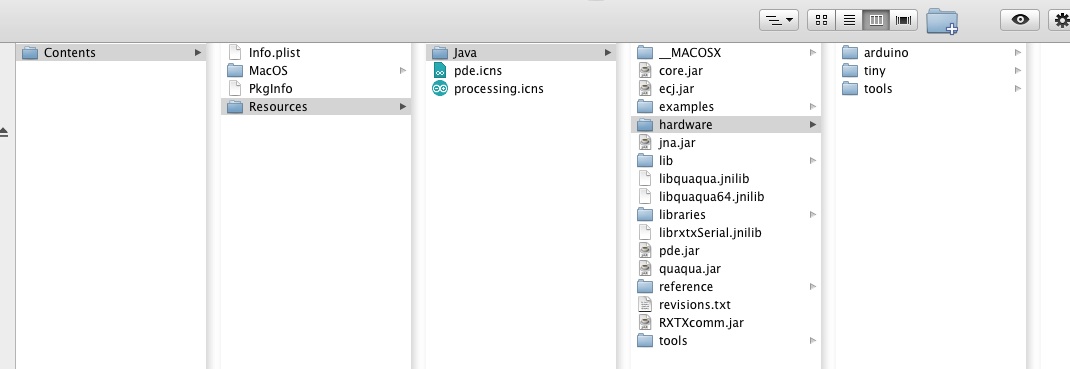Open the libraries folder
Image resolution: width=1070 pixels, height=369 pixels.
point(726,215)
